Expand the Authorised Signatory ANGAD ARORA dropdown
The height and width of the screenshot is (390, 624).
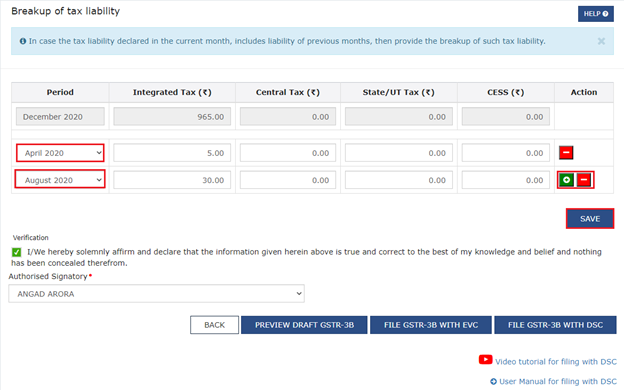point(156,294)
